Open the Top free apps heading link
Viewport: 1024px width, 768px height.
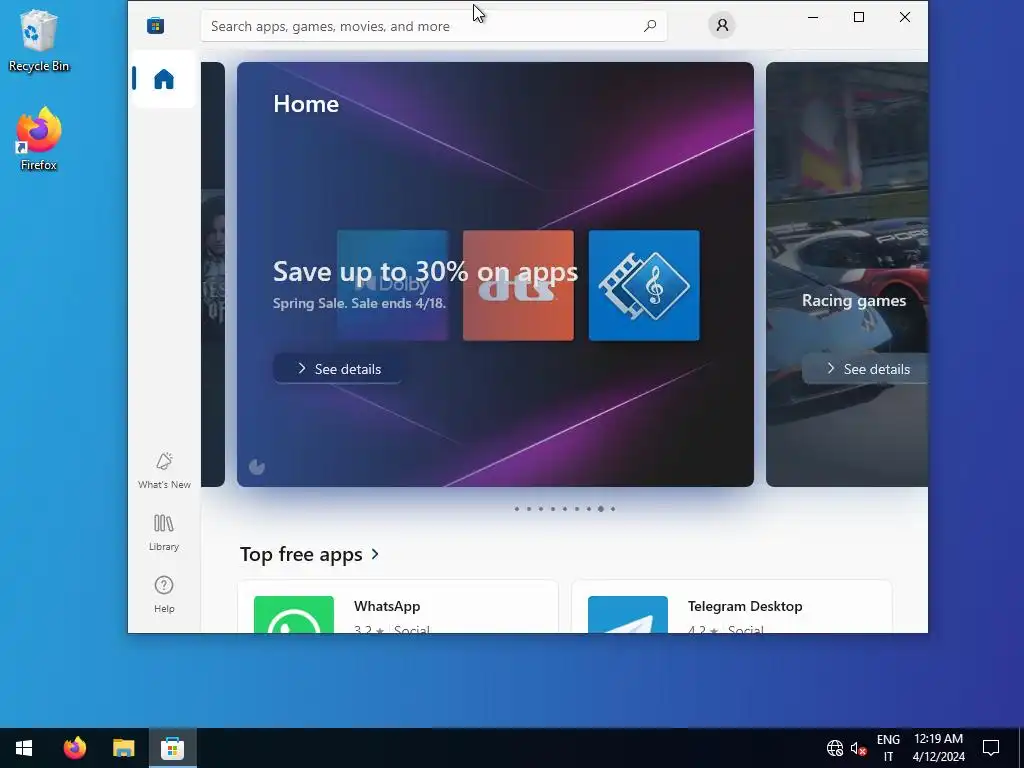click(301, 554)
